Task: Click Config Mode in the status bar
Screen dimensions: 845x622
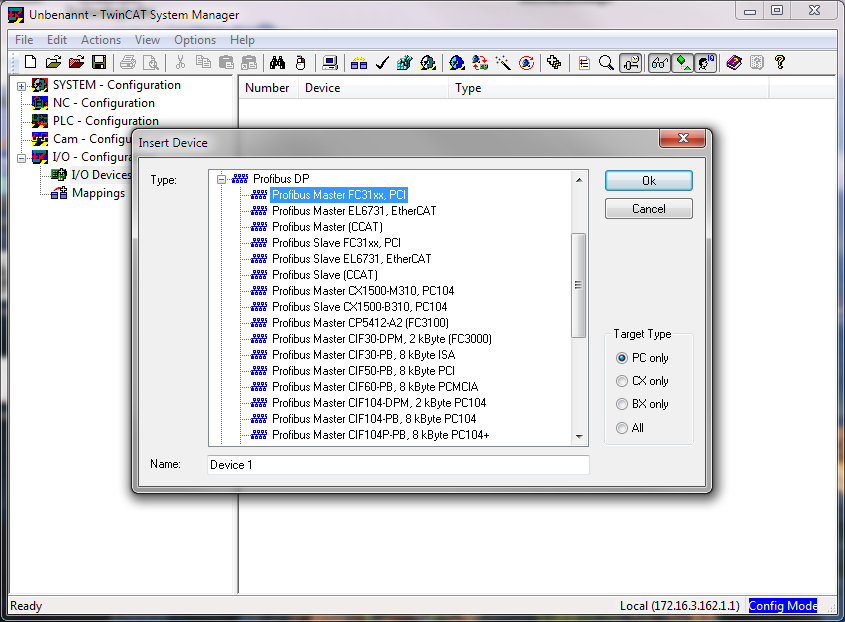Action: point(783,606)
